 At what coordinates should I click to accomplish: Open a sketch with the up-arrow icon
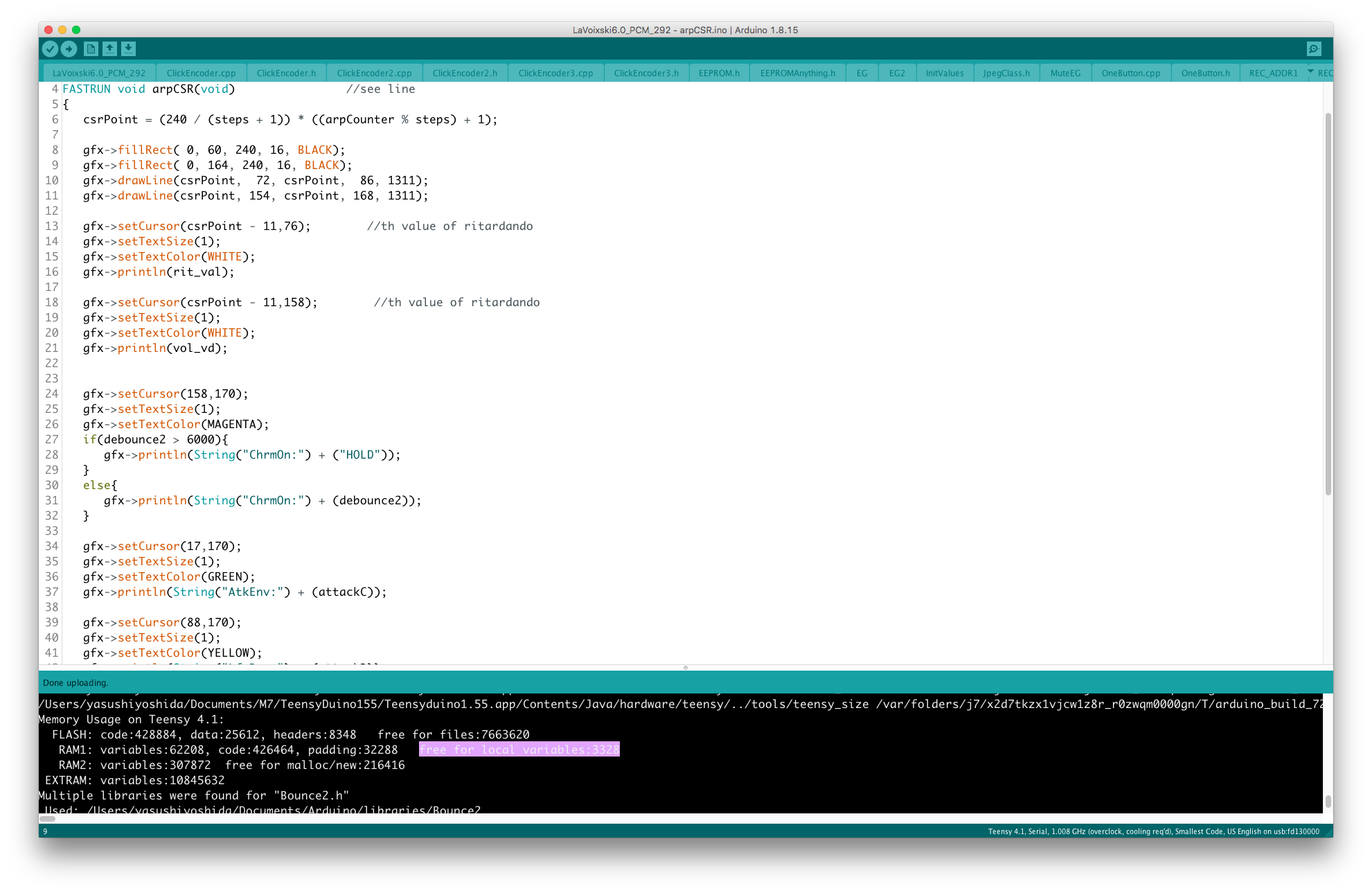pyautogui.click(x=109, y=48)
